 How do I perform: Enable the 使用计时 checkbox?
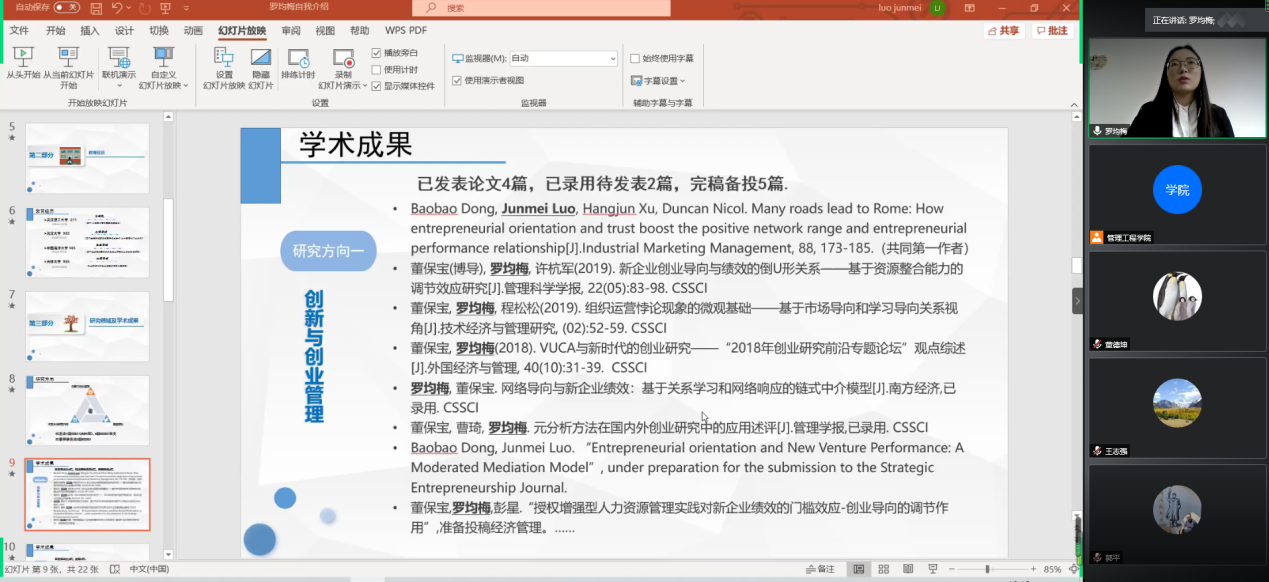coord(376,70)
